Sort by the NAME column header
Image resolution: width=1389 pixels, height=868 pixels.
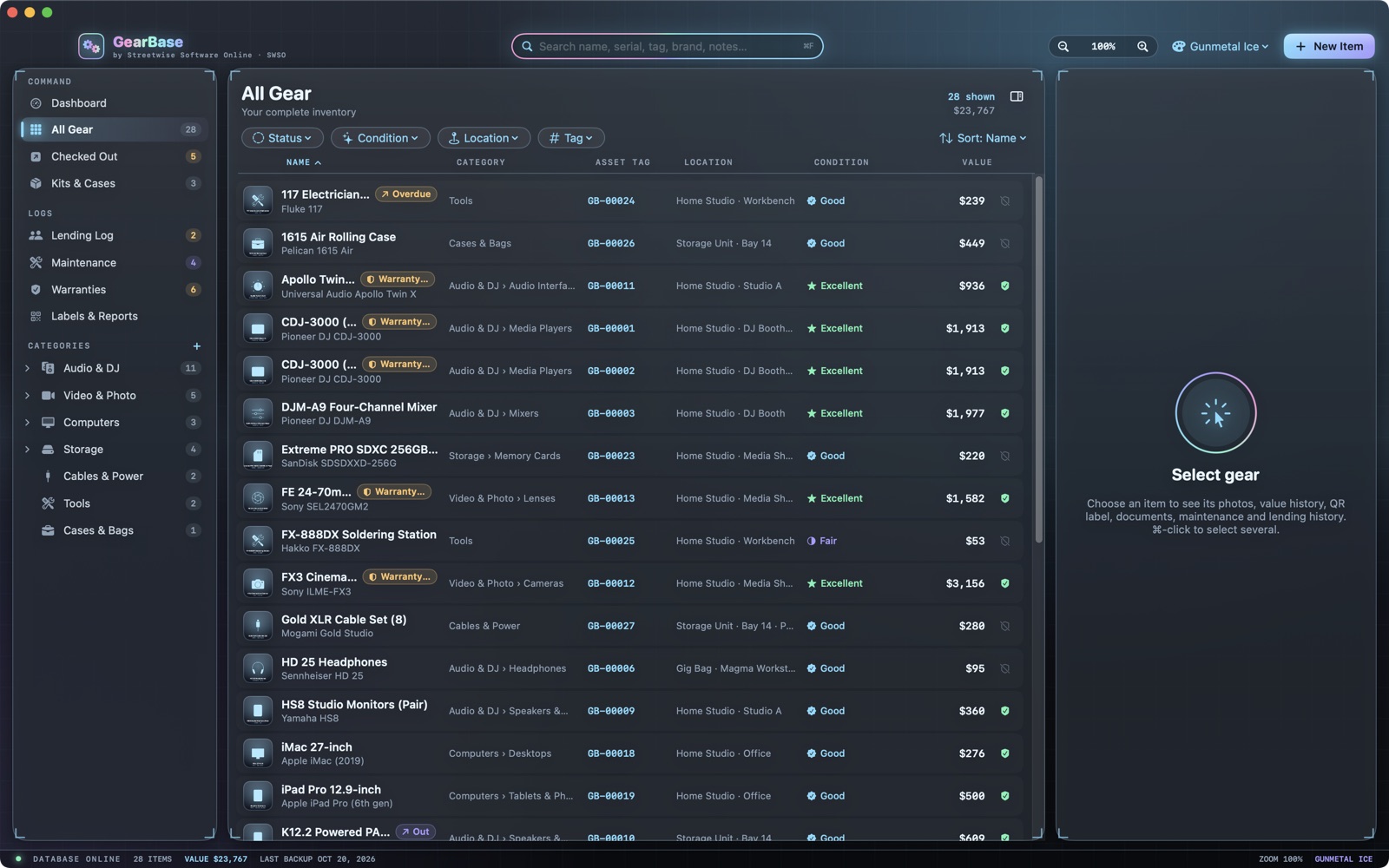[304, 162]
